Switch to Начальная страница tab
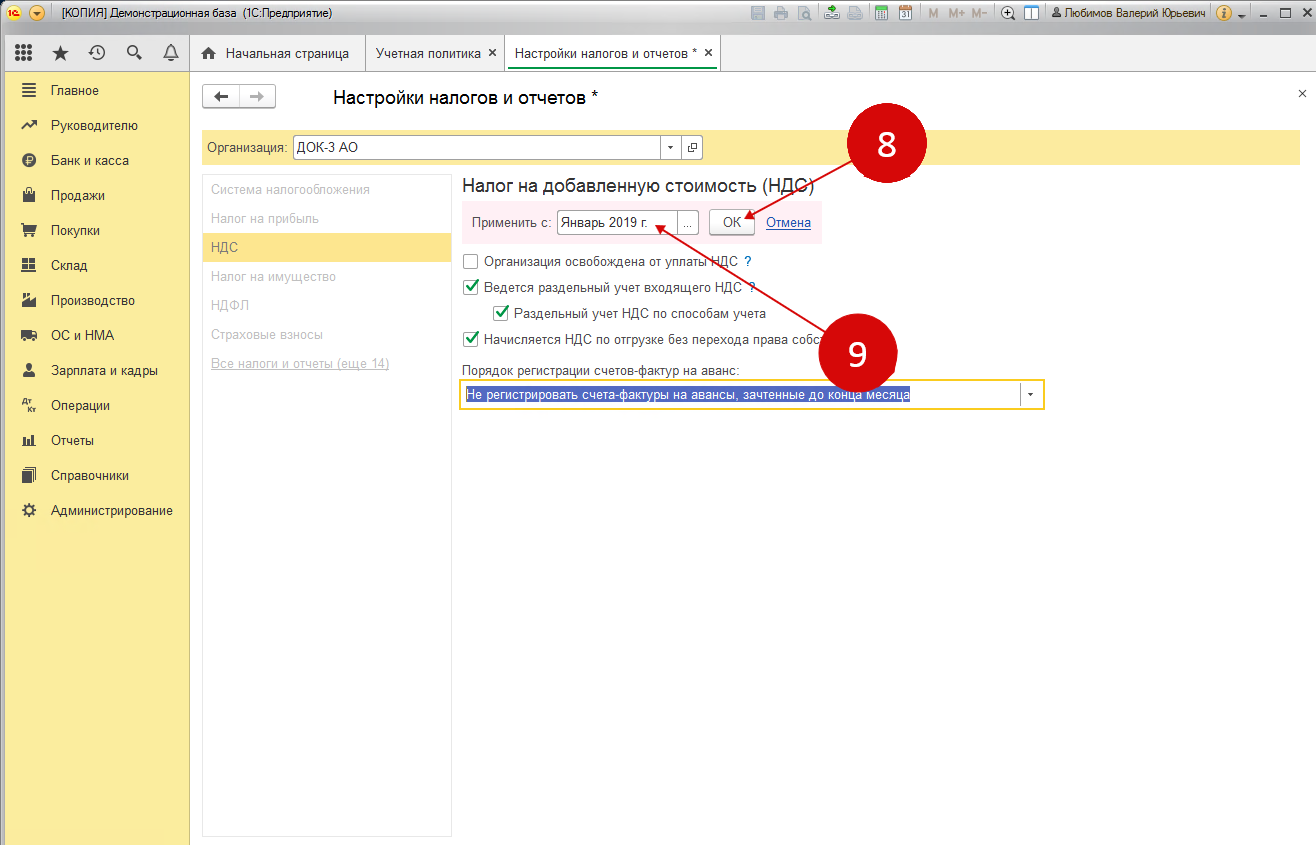 (x=276, y=53)
